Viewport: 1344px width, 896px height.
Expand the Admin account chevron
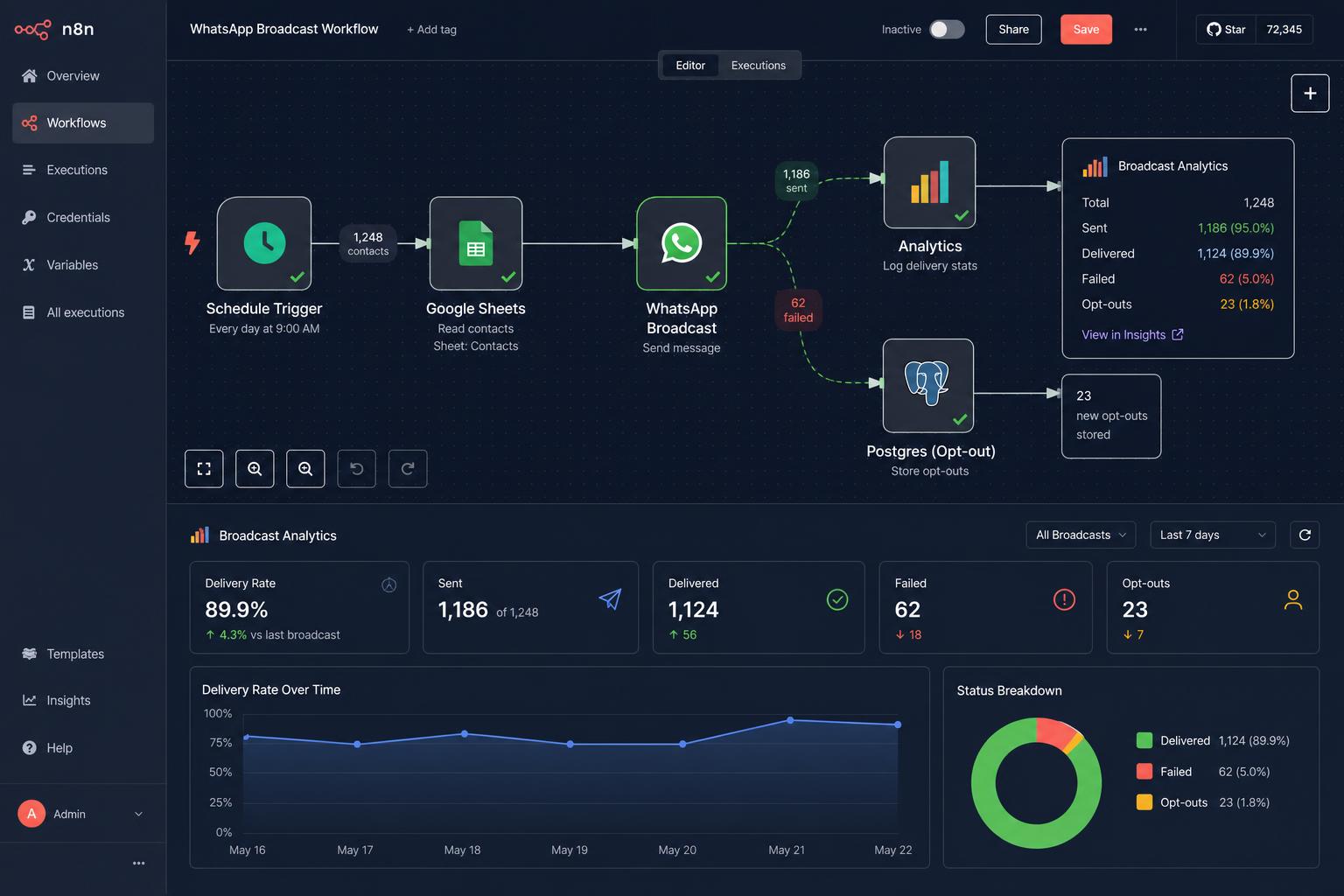138,814
